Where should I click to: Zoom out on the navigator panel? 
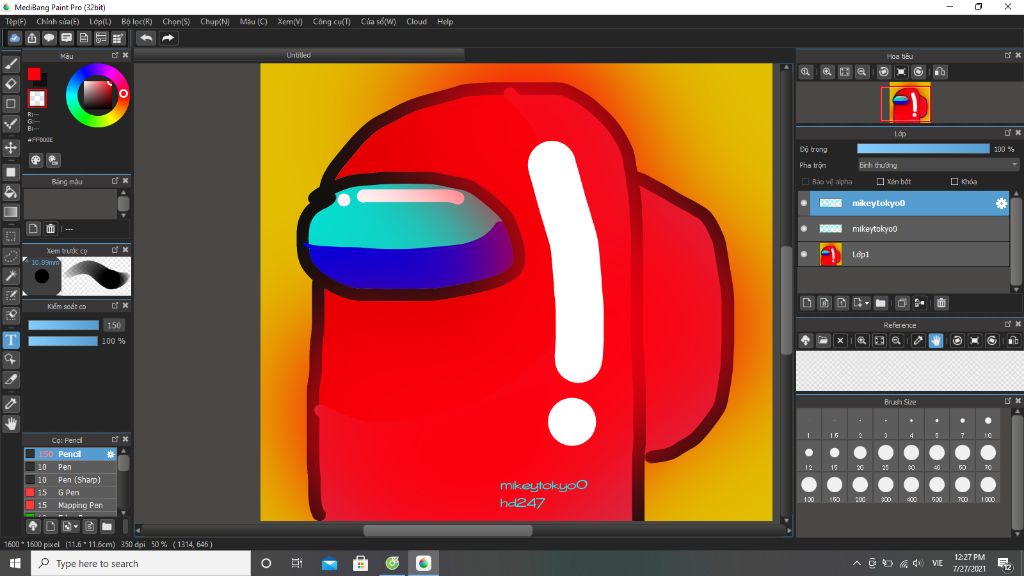click(x=862, y=72)
